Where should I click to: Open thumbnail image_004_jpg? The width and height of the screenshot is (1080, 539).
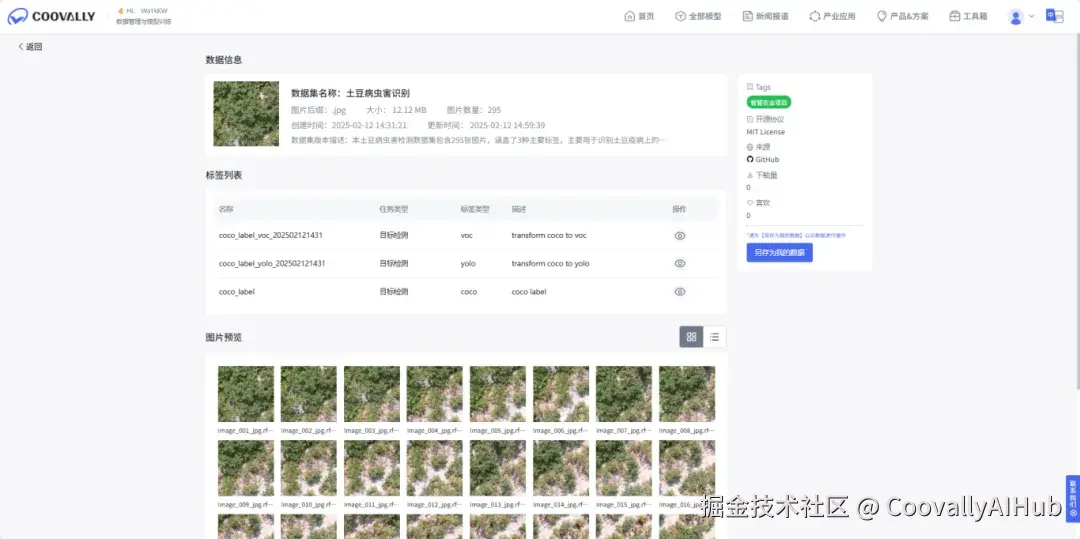coord(435,394)
